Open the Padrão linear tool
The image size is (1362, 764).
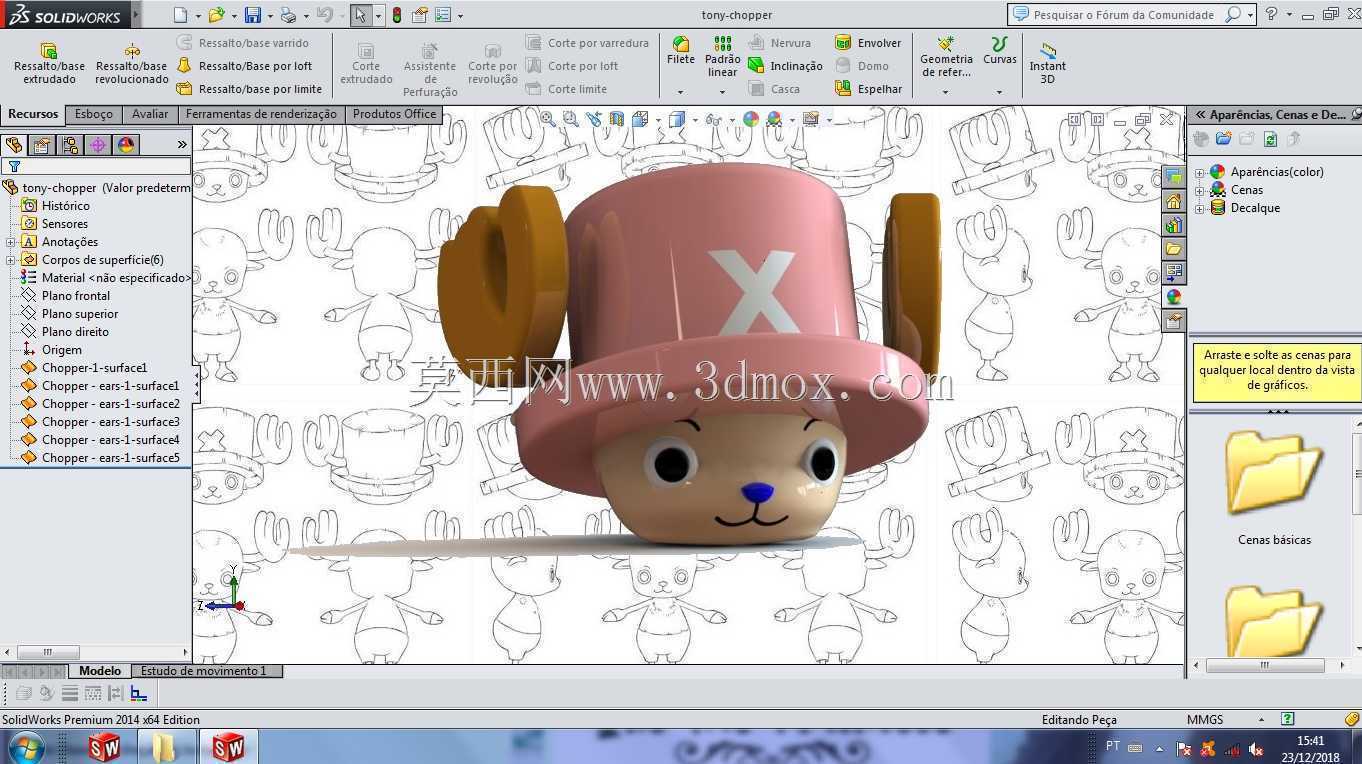pyautogui.click(x=723, y=56)
